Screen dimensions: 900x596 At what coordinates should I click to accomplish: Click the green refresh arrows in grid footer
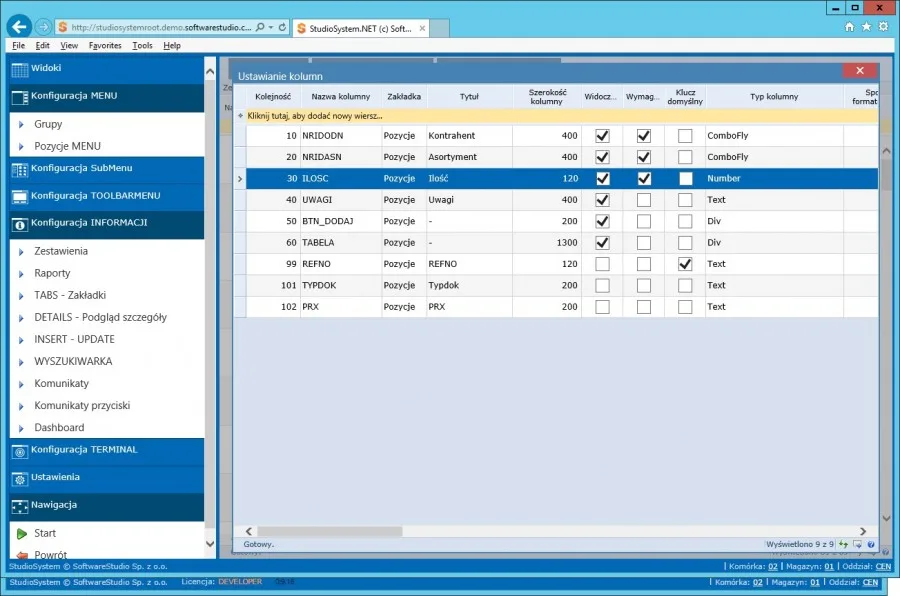(x=843, y=544)
